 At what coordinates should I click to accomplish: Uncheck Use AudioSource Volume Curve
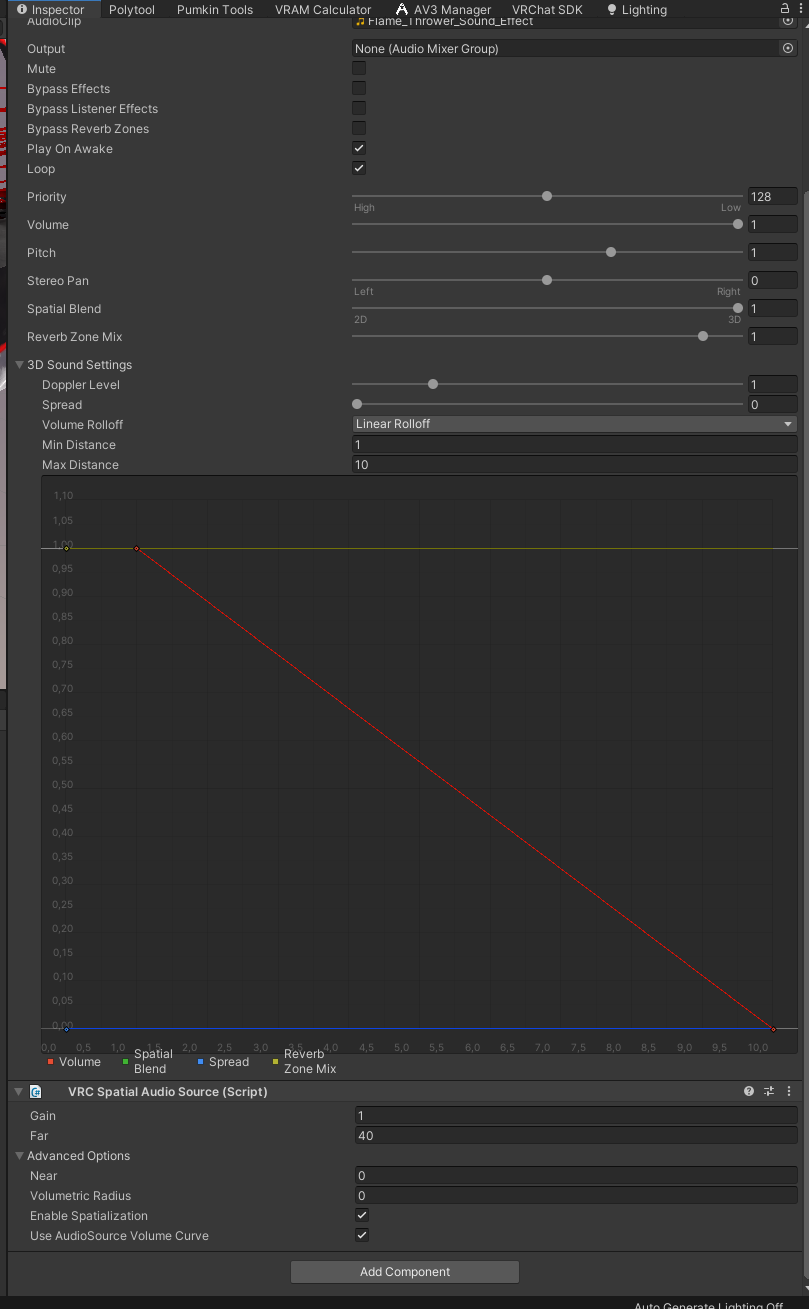click(x=362, y=1235)
